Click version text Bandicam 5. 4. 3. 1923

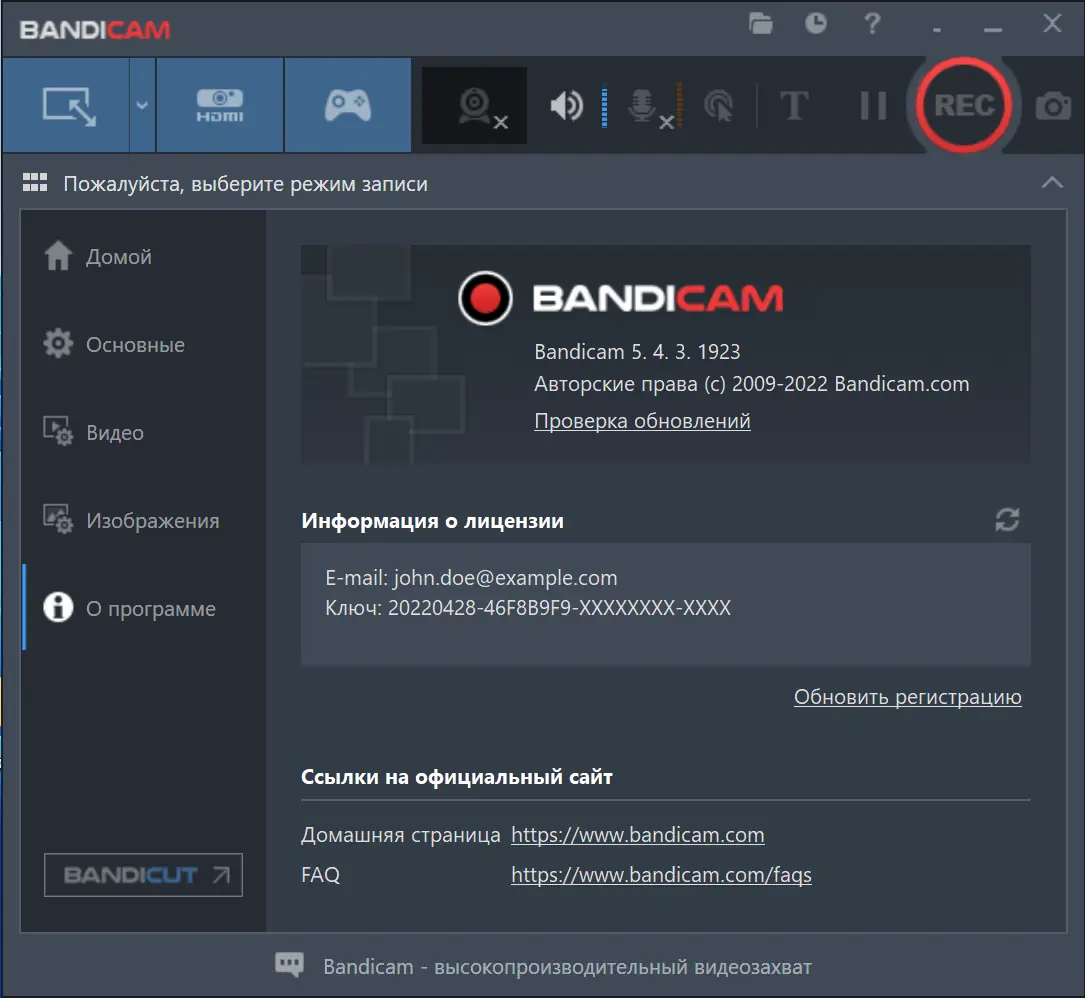click(637, 352)
